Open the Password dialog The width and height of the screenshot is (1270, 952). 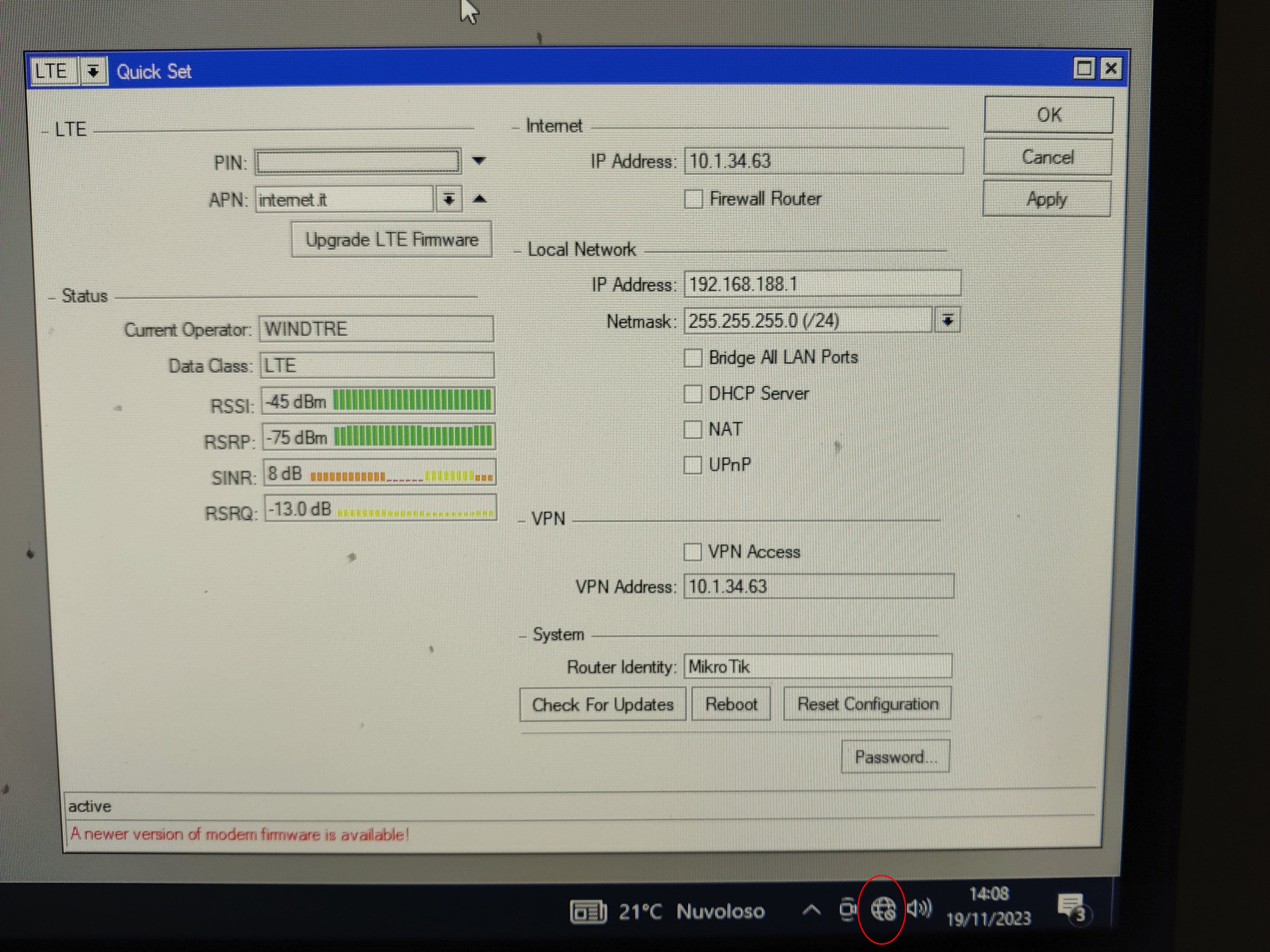896,757
